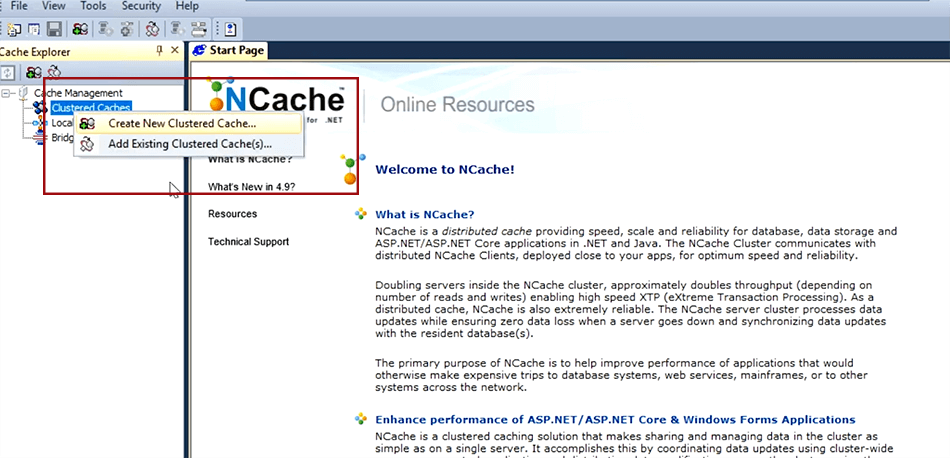This screenshot has height=458, width=950.
Task: Open the Tools menu
Action: tap(93, 6)
